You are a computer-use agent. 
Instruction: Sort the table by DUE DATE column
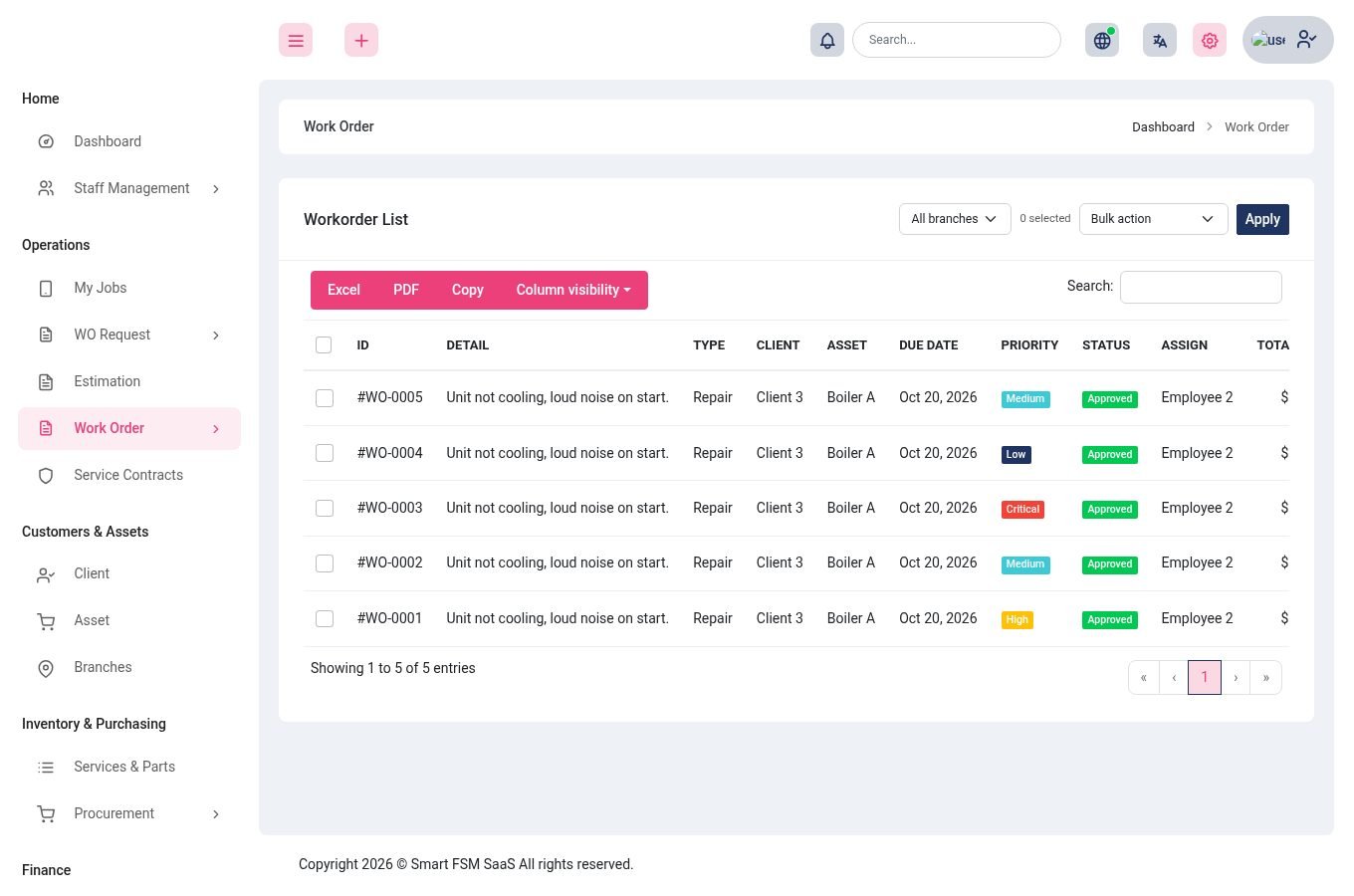click(x=929, y=345)
